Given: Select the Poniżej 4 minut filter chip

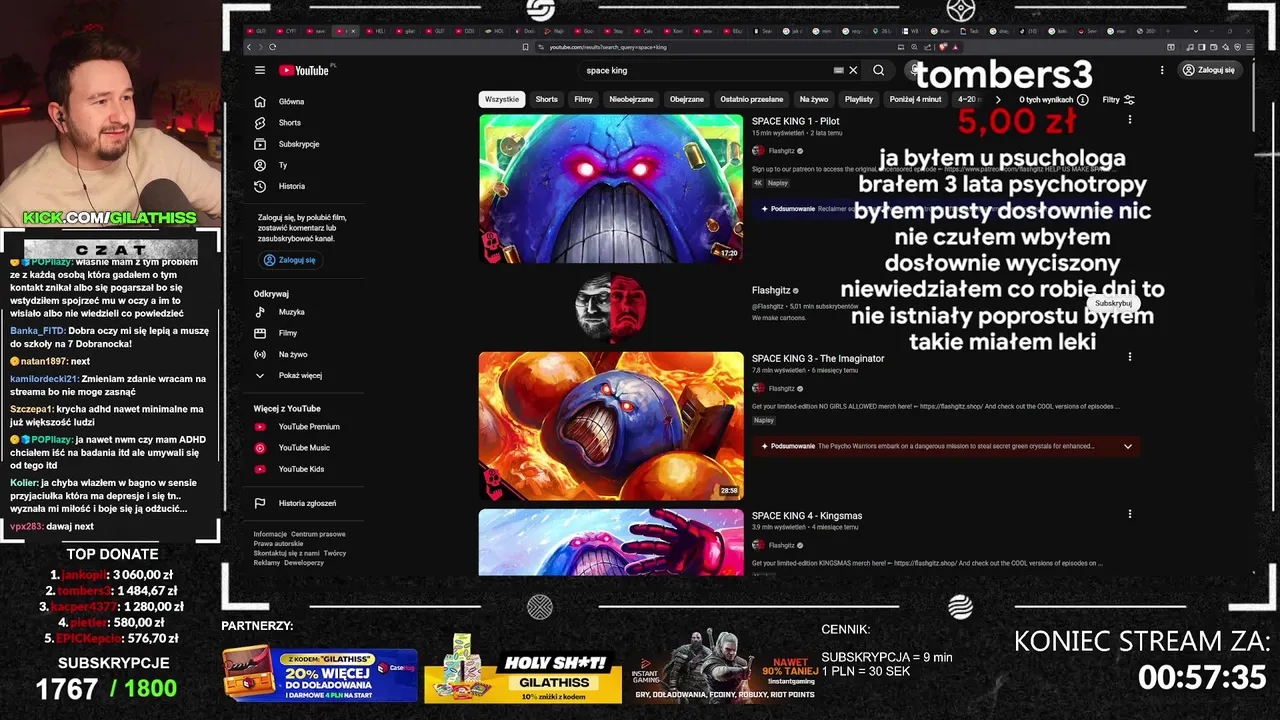Looking at the screenshot, I should coord(915,99).
